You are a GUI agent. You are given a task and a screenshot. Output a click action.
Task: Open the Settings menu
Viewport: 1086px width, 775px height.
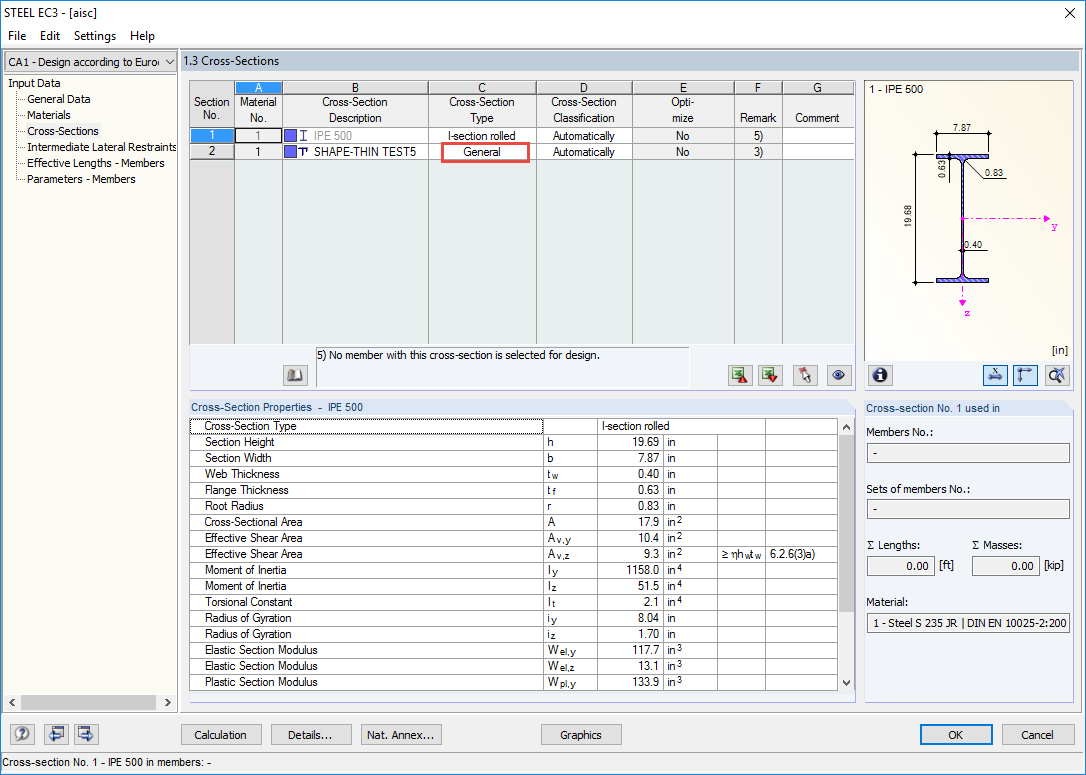[95, 36]
